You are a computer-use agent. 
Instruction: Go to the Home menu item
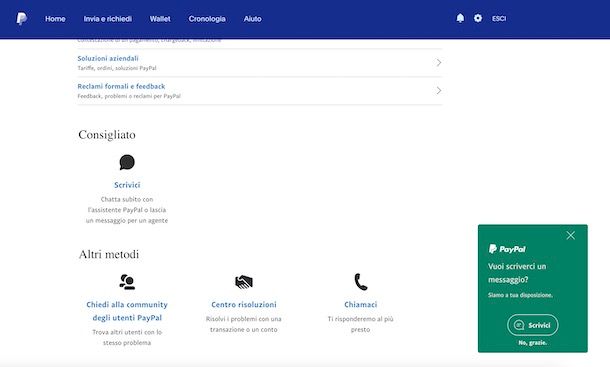pos(55,19)
